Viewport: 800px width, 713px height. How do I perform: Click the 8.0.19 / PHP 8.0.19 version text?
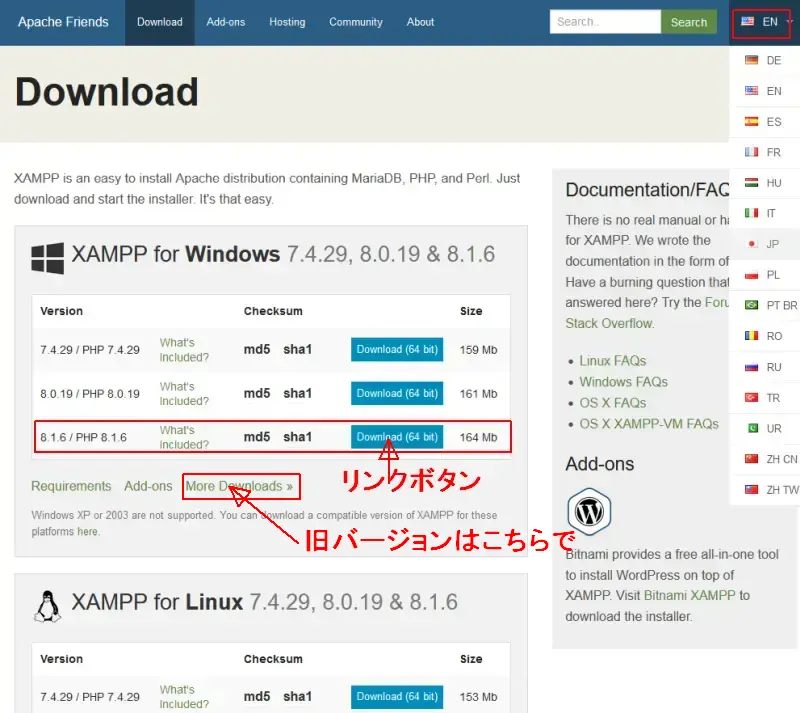(x=90, y=394)
